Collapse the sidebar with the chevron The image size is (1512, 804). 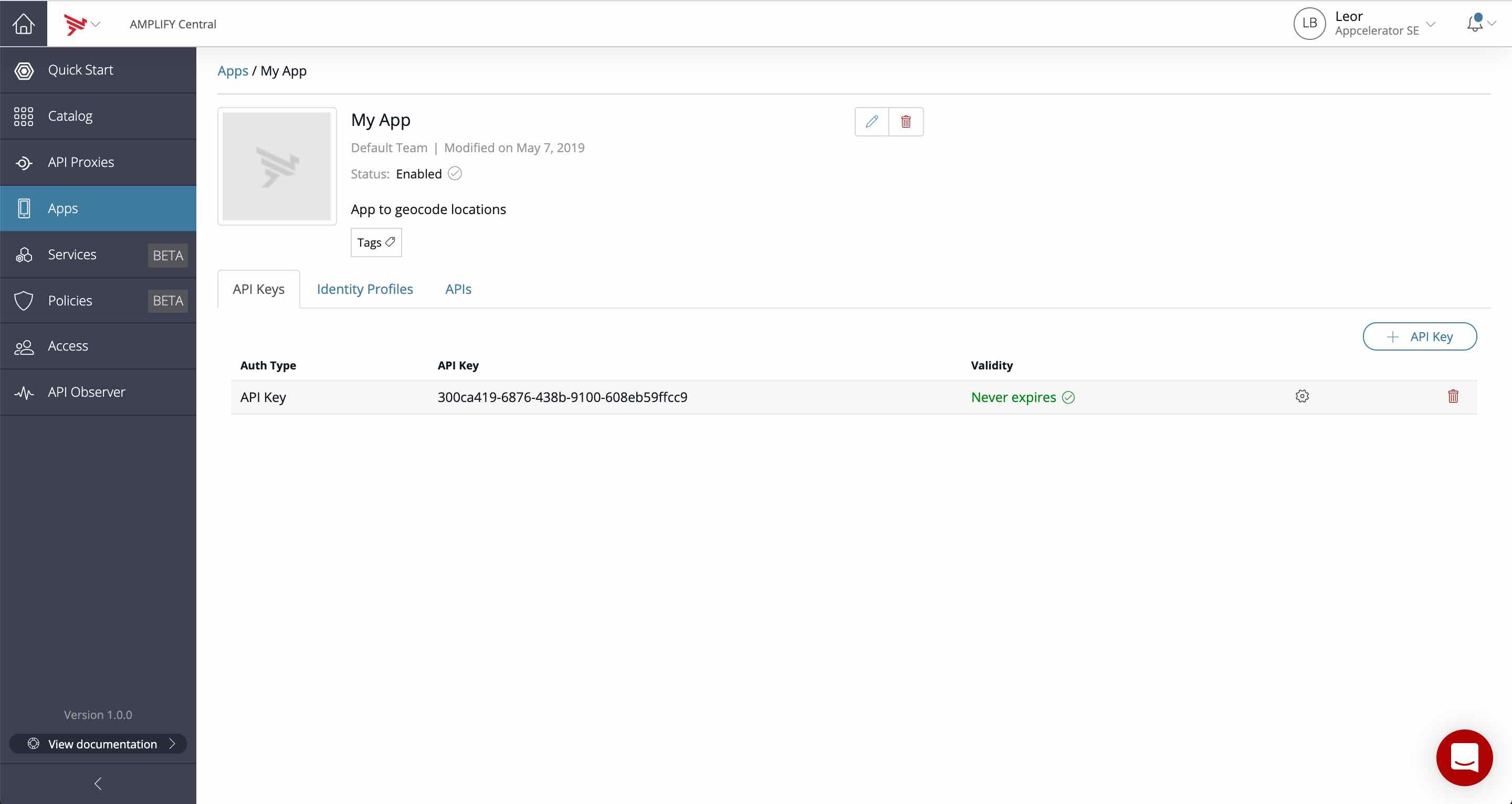point(98,784)
